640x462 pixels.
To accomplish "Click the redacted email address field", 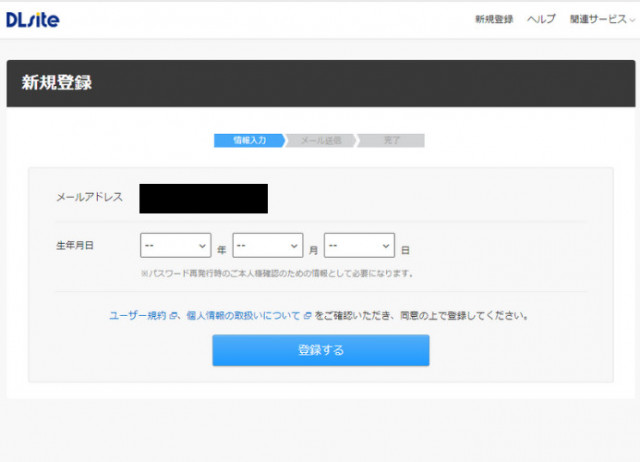I will 204,199.
